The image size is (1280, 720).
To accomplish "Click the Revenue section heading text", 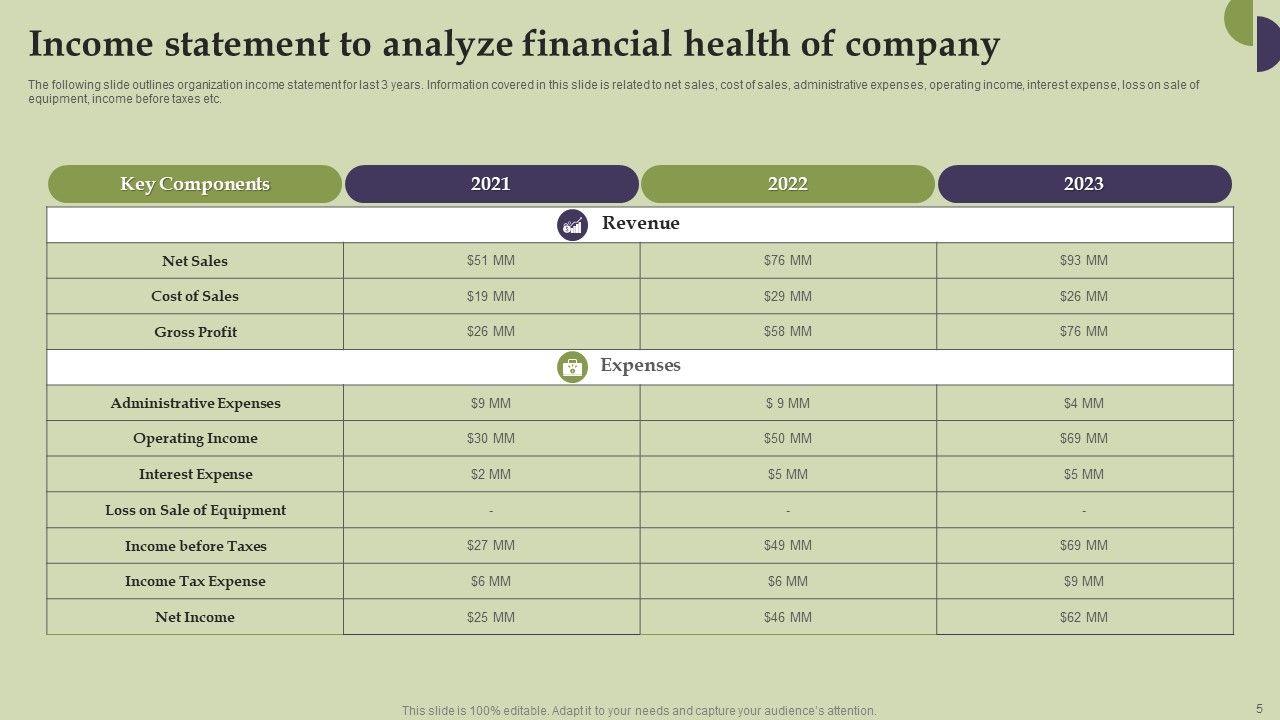I will (x=641, y=223).
